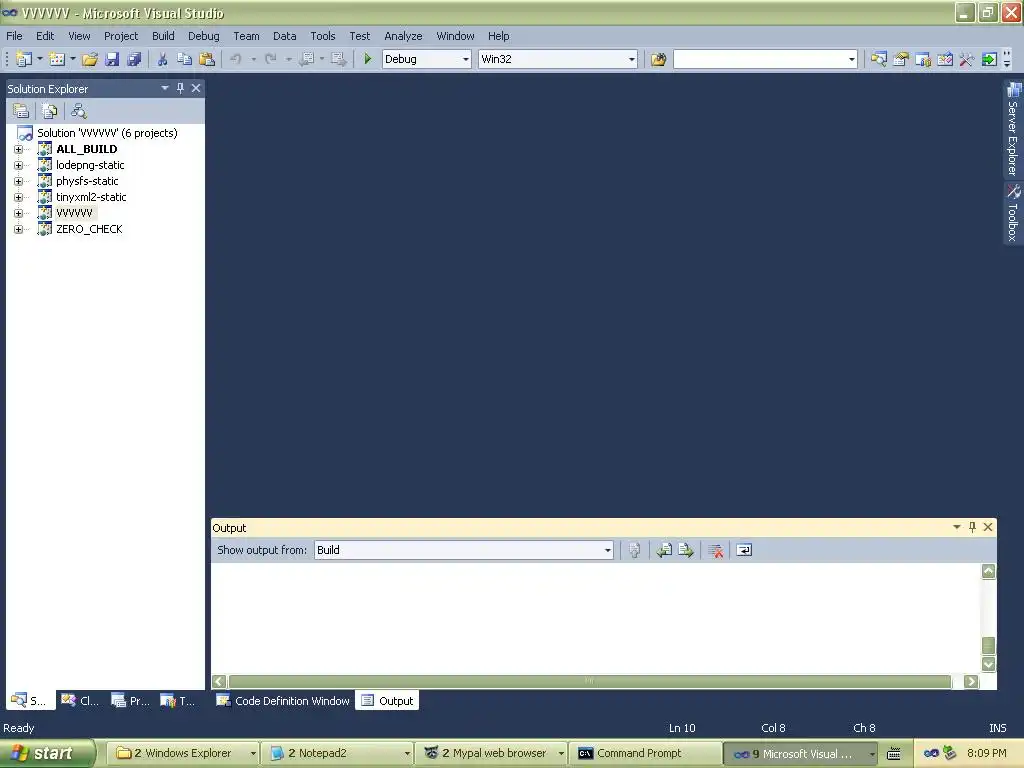Open Mypal web browser taskbar group
1024x768 pixels.
pos(492,754)
